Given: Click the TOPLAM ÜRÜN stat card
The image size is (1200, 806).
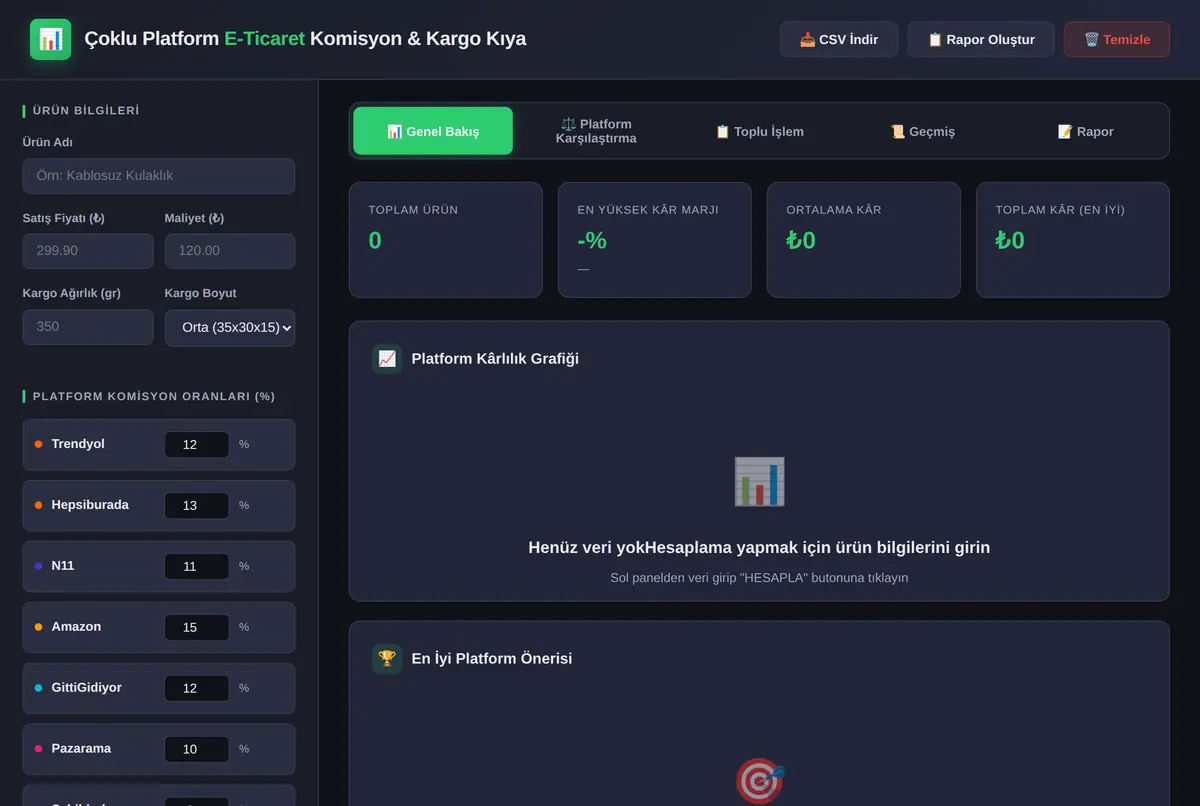Looking at the screenshot, I should [x=446, y=240].
